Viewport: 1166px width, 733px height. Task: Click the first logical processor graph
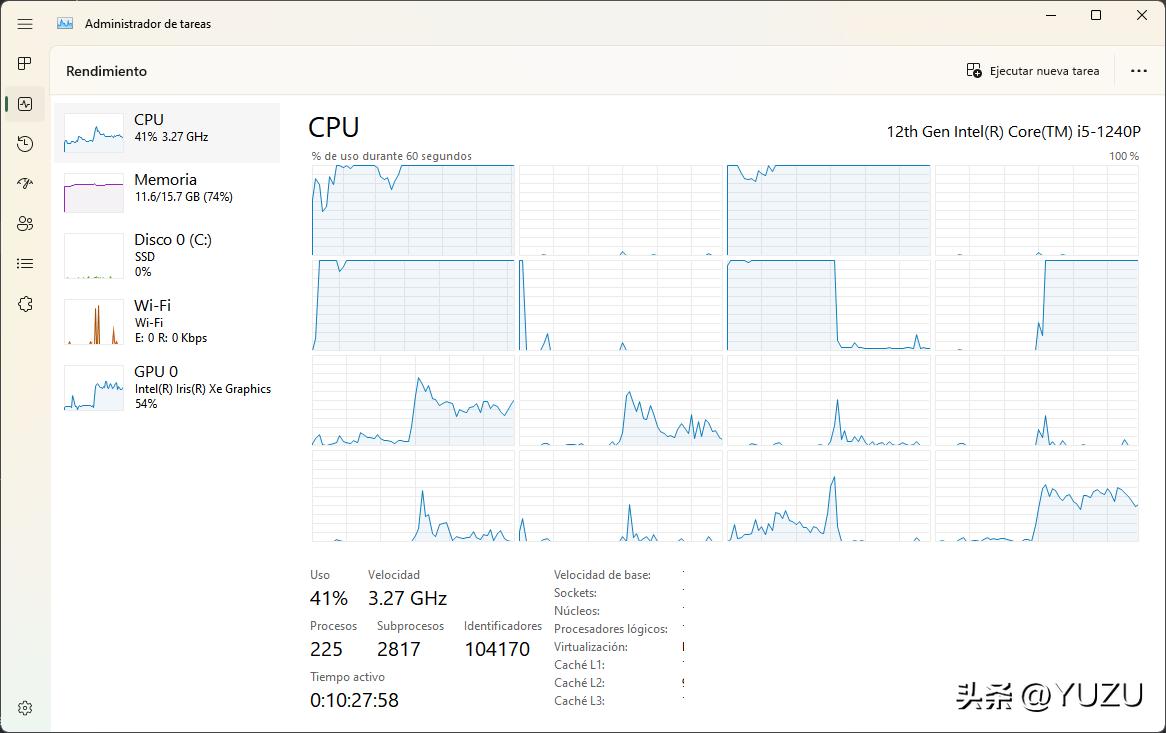point(413,210)
